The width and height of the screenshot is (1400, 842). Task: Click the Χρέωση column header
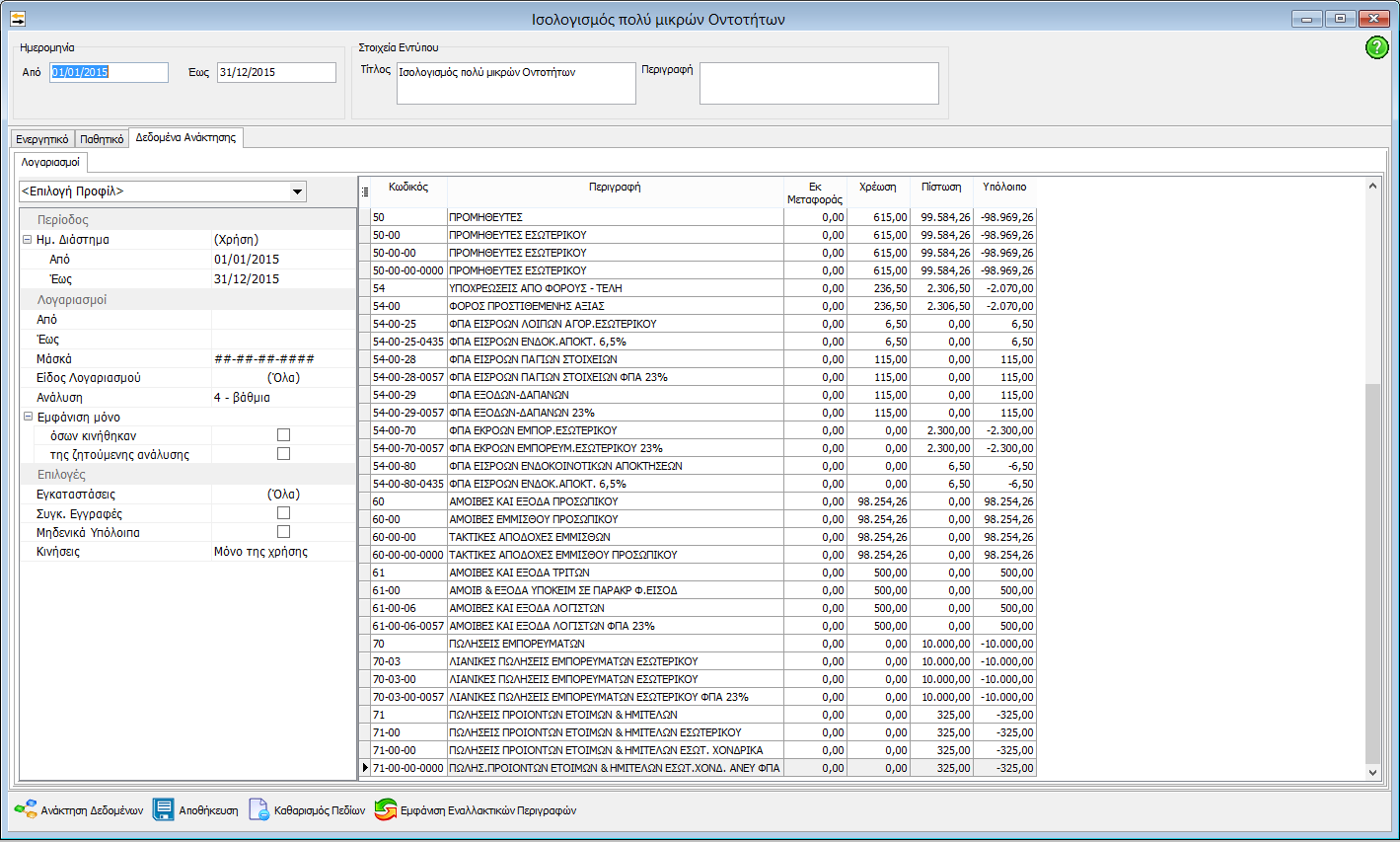pos(878,192)
